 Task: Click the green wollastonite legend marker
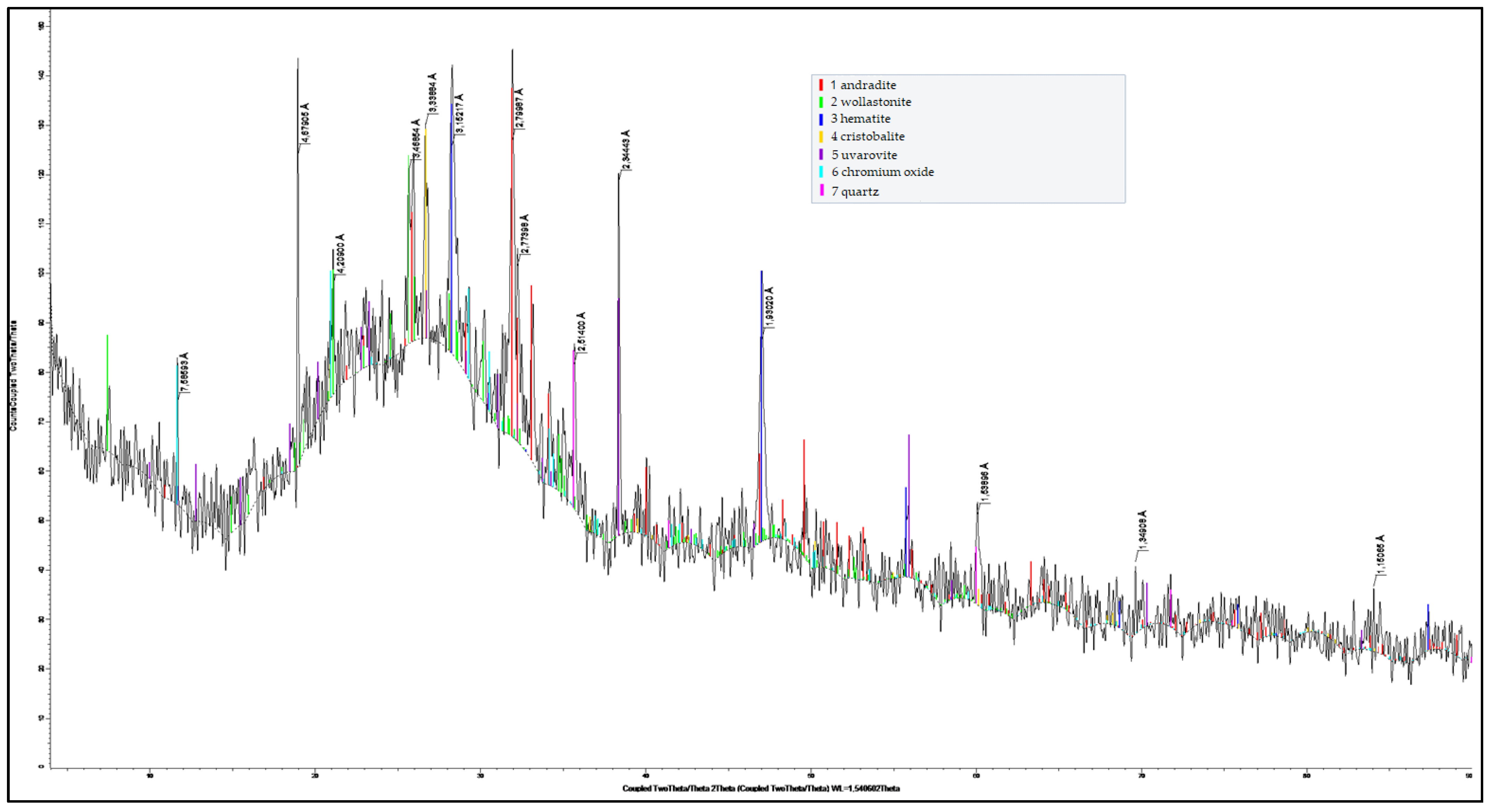coord(821,102)
